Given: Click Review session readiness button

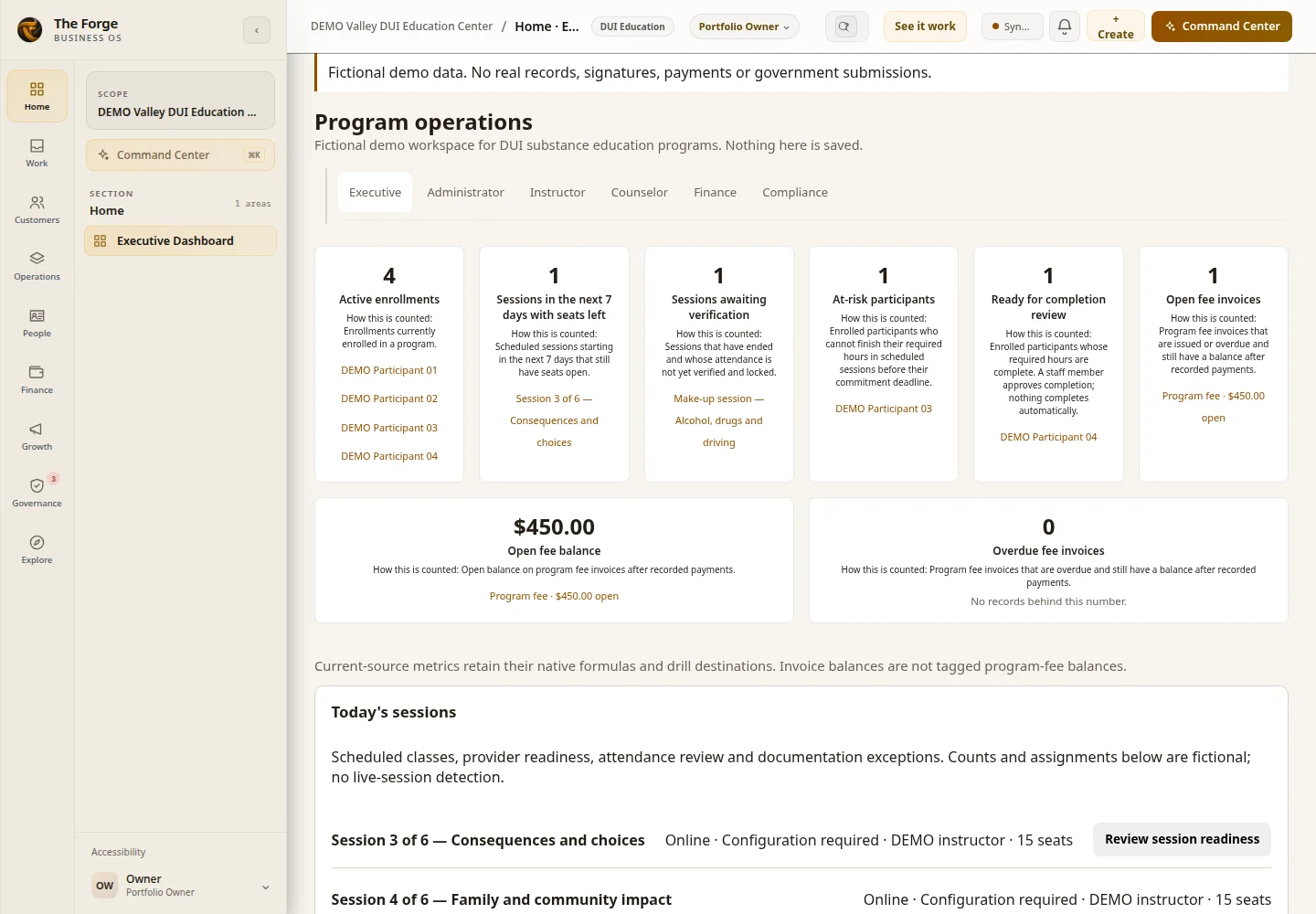Looking at the screenshot, I should (x=1182, y=839).
